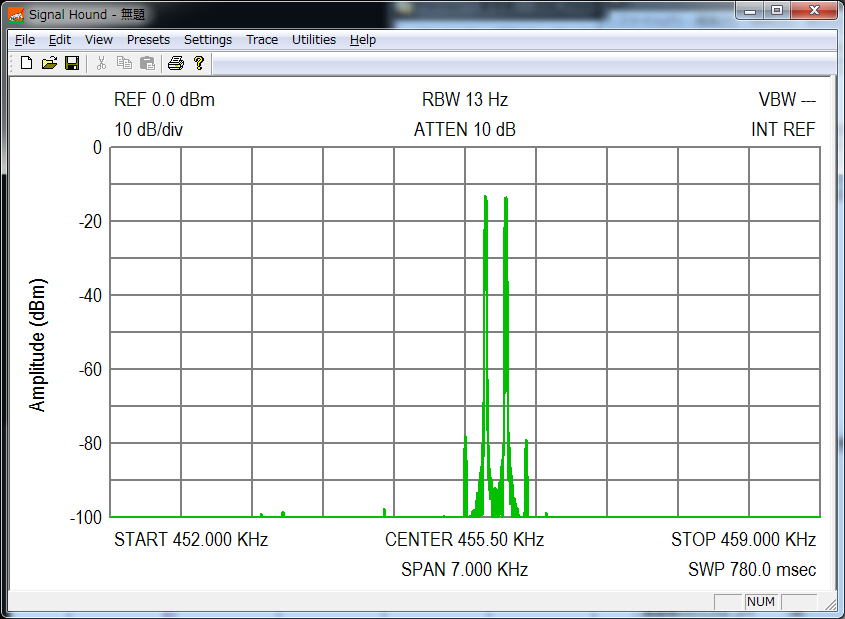Image resolution: width=845 pixels, height=619 pixels.
Task: Open the View menu
Action: (x=99, y=40)
